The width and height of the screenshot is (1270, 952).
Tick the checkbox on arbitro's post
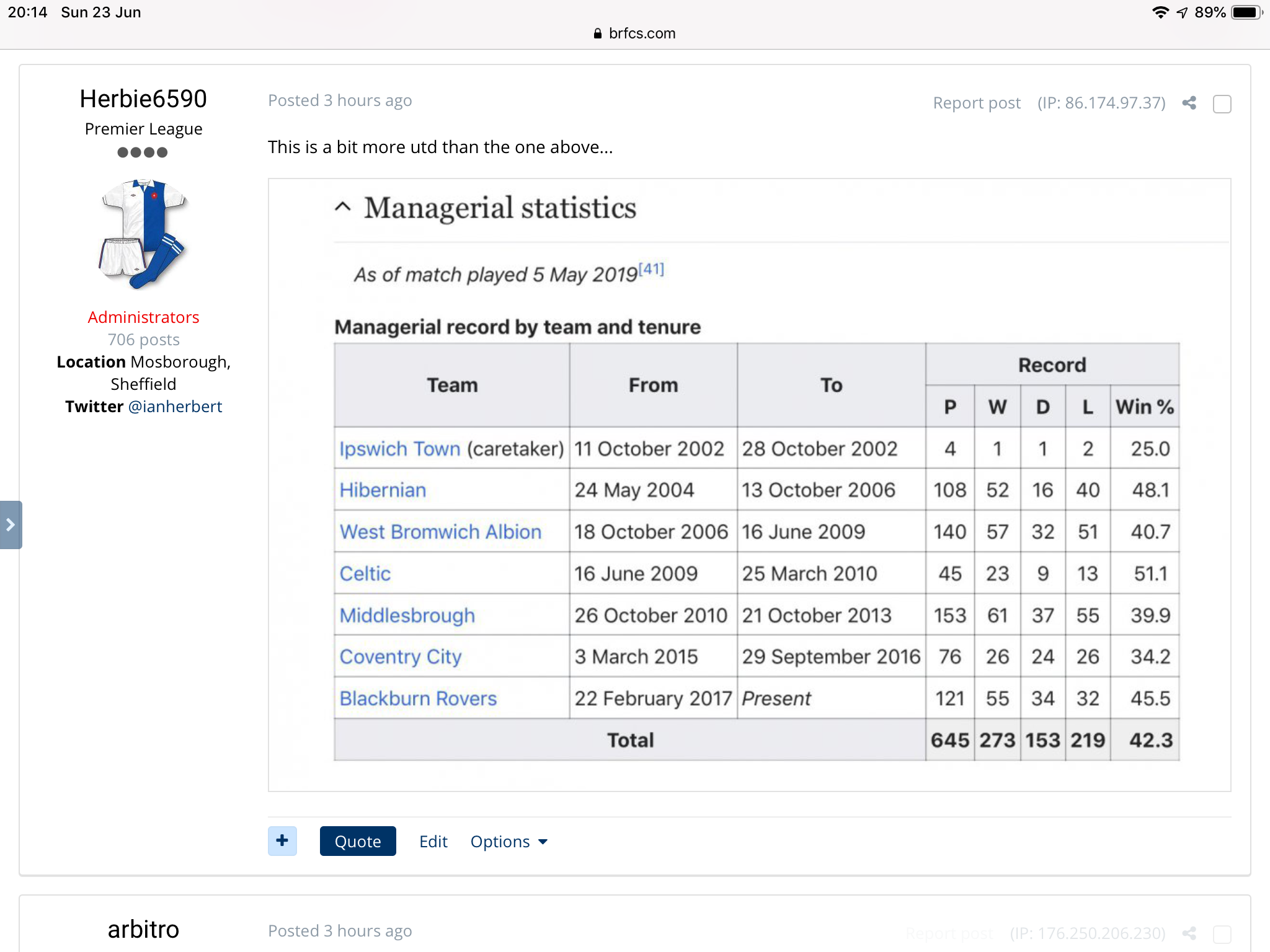(1222, 934)
